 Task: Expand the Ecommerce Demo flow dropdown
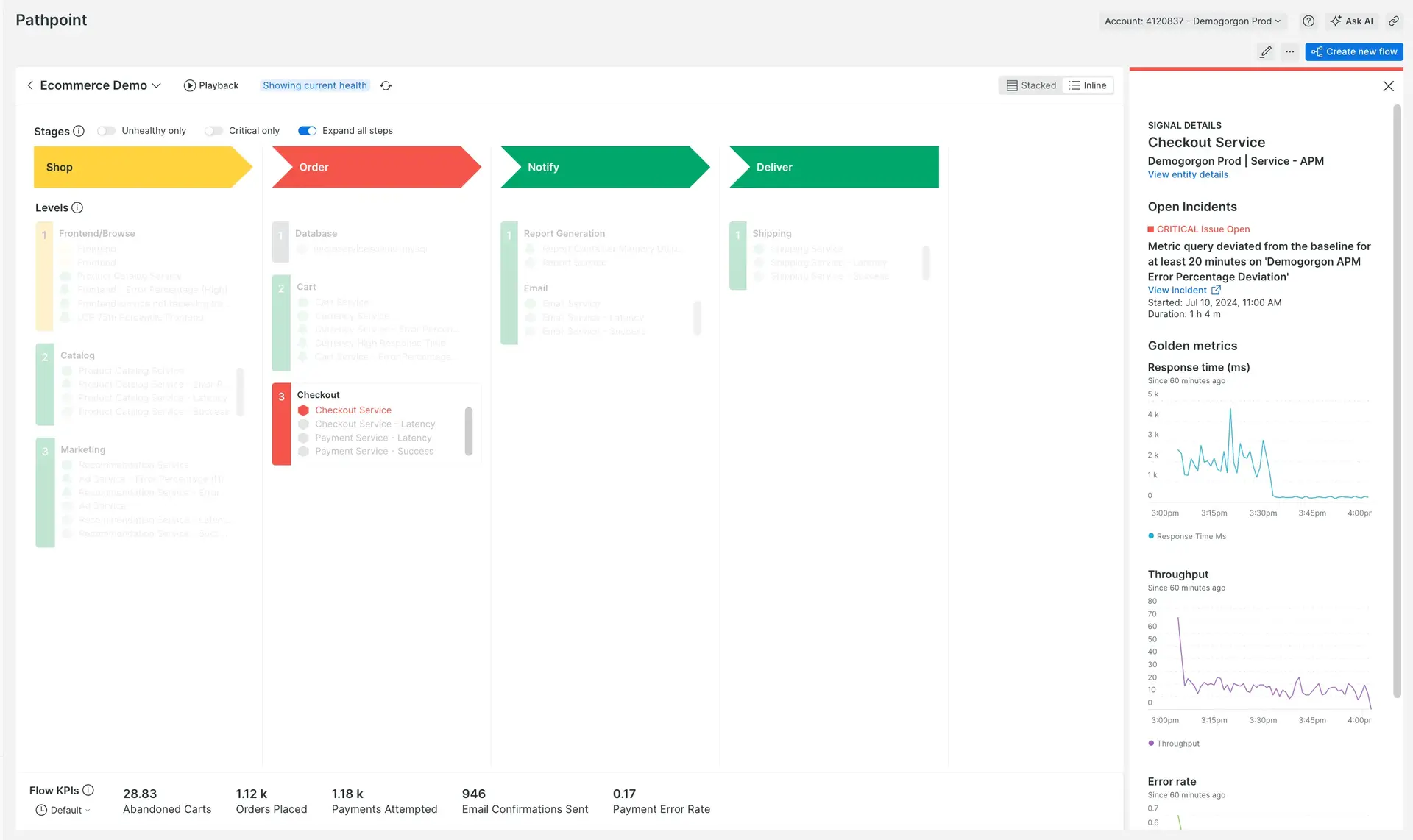pyautogui.click(x=156, y=85)
